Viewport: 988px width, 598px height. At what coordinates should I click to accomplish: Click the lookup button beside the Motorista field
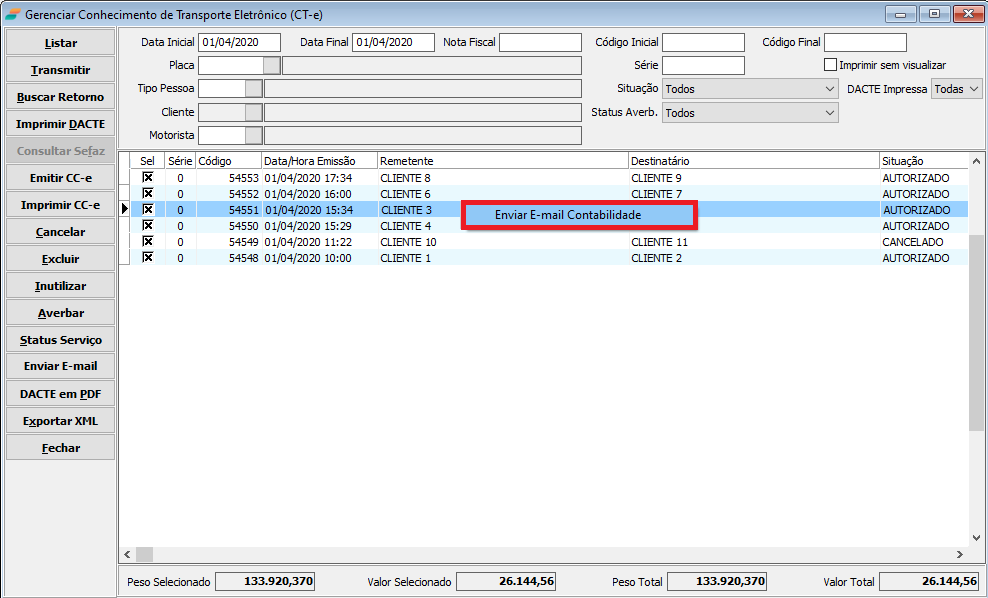coord(254,135)
